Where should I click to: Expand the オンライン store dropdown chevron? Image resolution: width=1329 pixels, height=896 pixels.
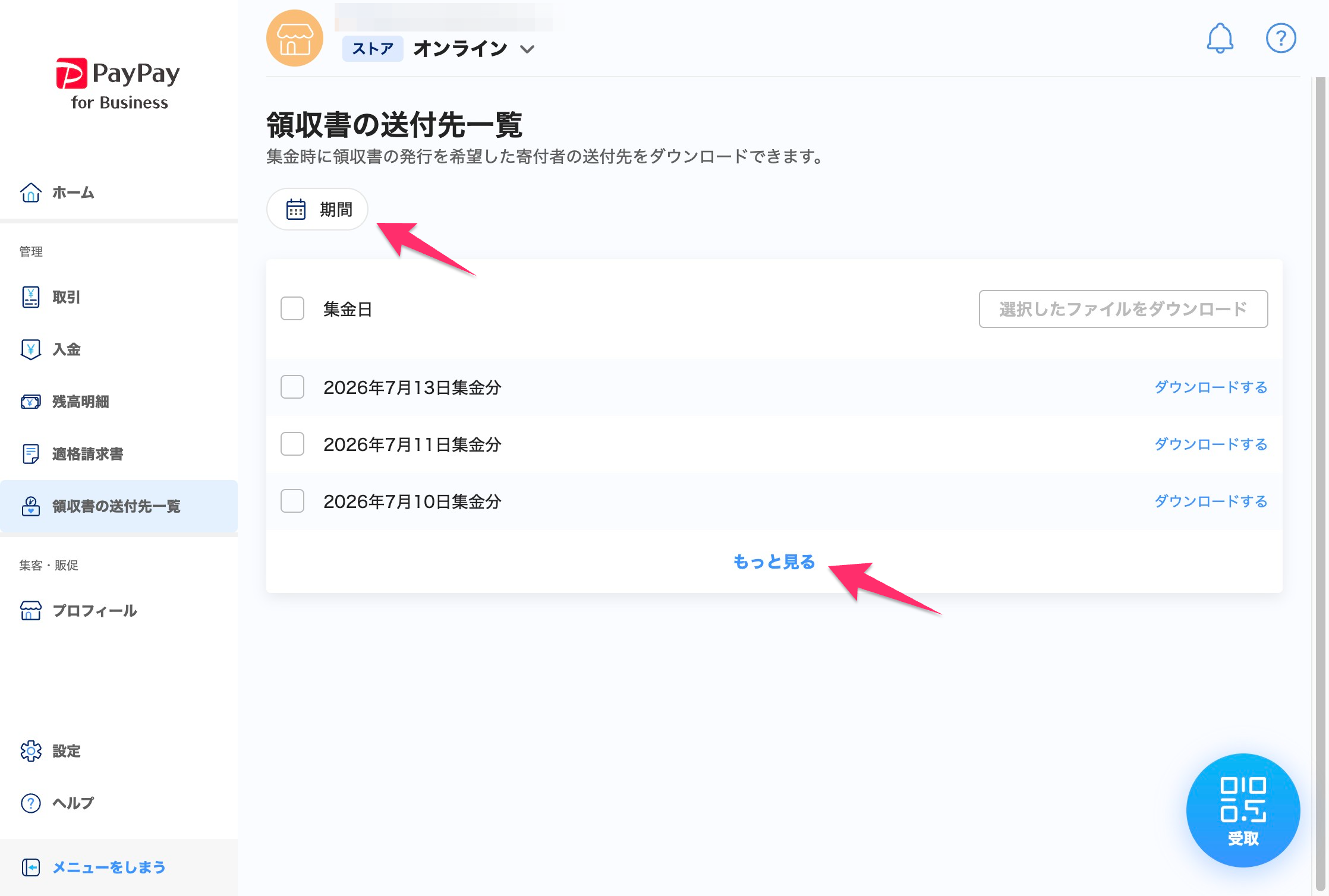coord(527,49)
